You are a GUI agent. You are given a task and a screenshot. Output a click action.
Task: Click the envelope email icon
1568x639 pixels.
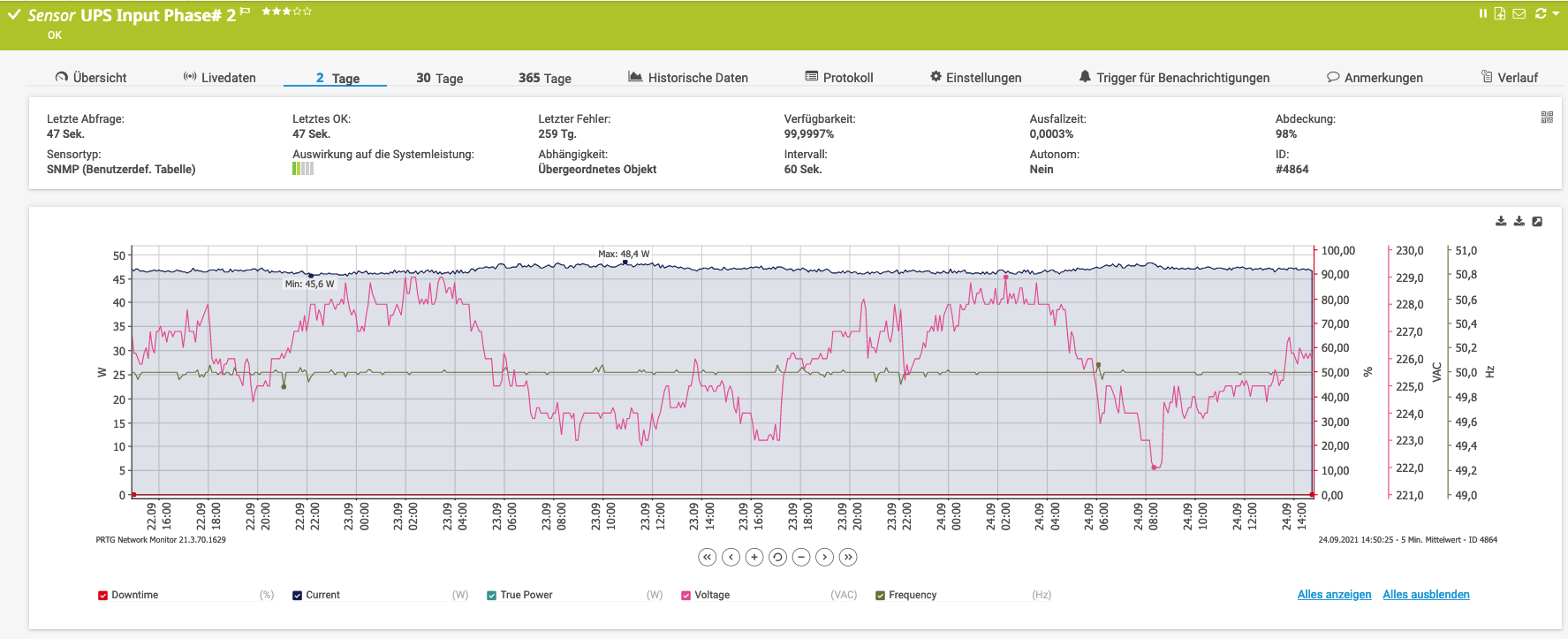point(1519,13)
